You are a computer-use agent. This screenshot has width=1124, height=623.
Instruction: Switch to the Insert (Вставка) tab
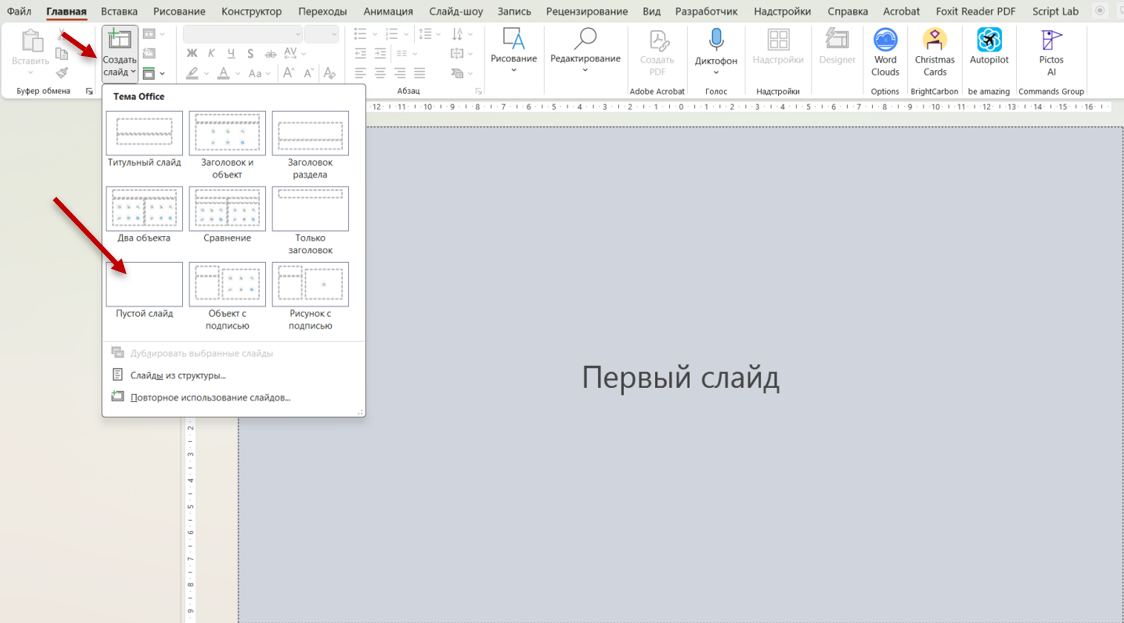pyautogui.click(x=119, y=11)
